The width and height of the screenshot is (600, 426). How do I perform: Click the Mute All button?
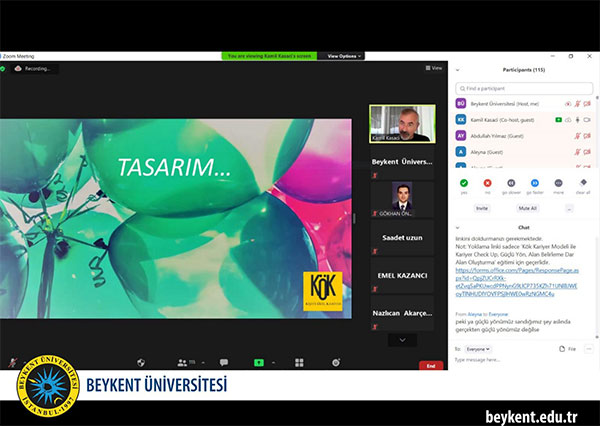point(528,208)
